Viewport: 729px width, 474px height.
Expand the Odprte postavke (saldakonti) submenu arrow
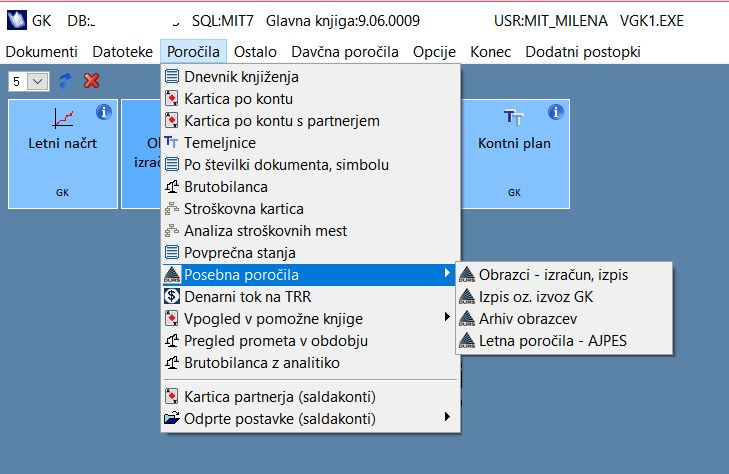(447, 416)
